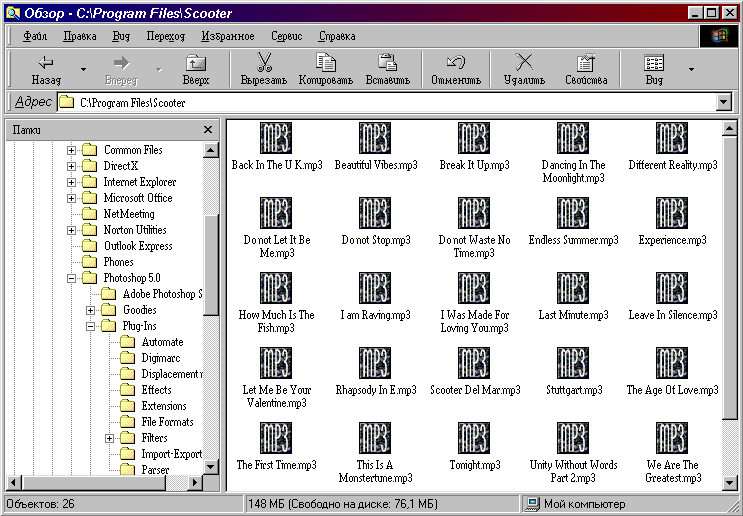Collapse the Plug-Ins folder tree node

click(x=91, y=326)
